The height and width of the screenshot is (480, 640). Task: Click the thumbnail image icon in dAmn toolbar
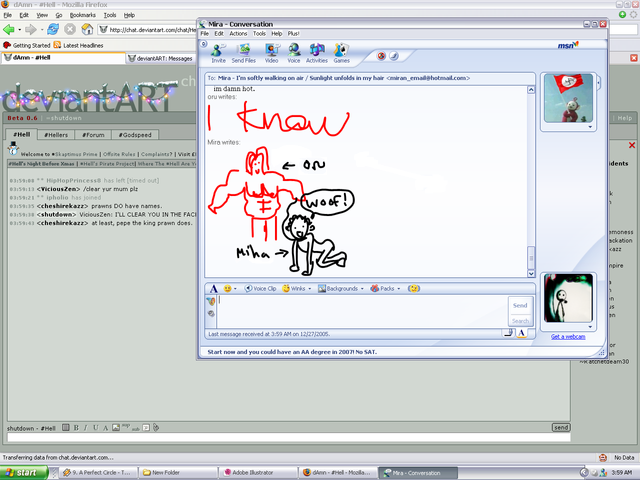pos(116,427)
